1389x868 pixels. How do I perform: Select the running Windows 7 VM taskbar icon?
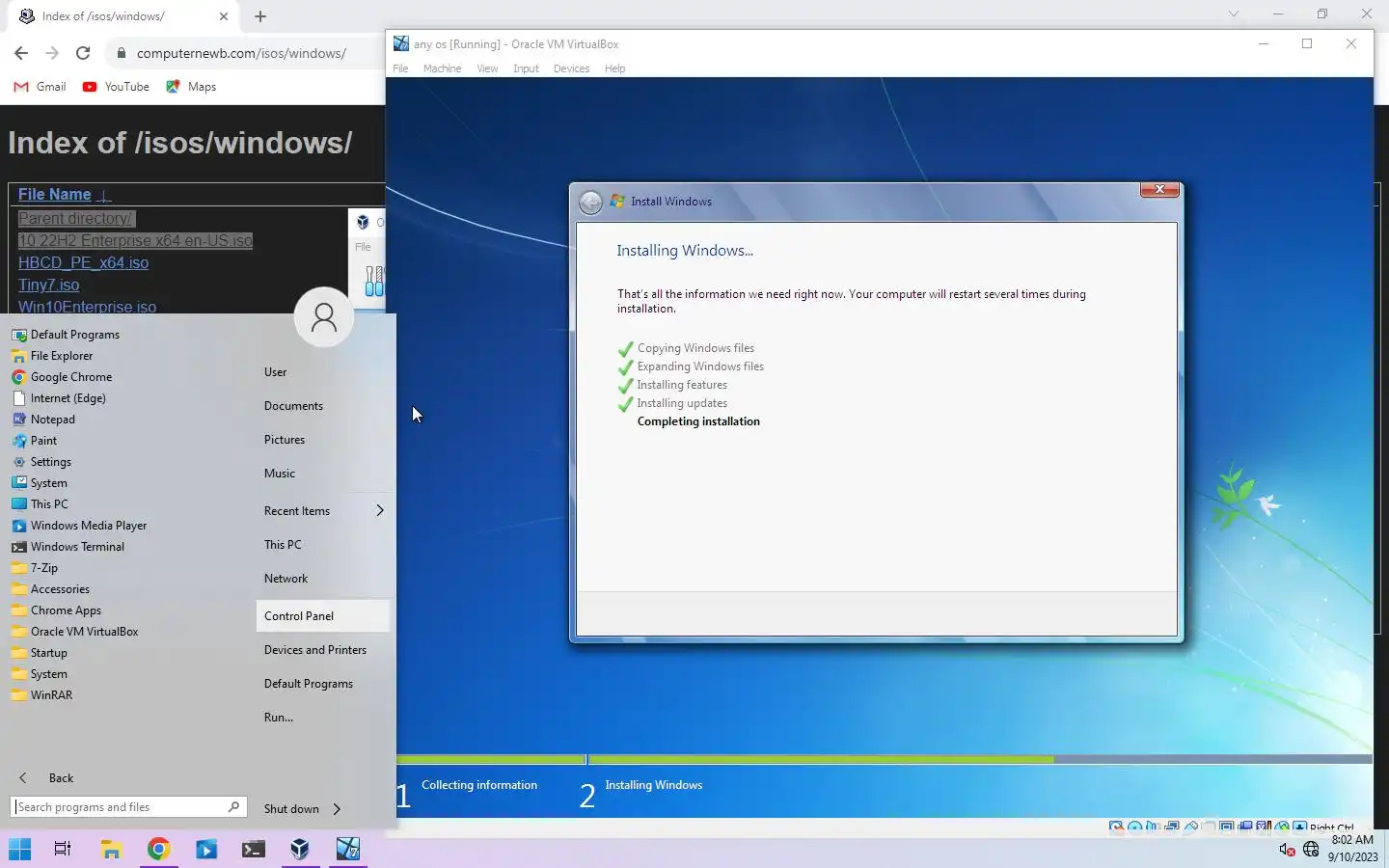348,849
